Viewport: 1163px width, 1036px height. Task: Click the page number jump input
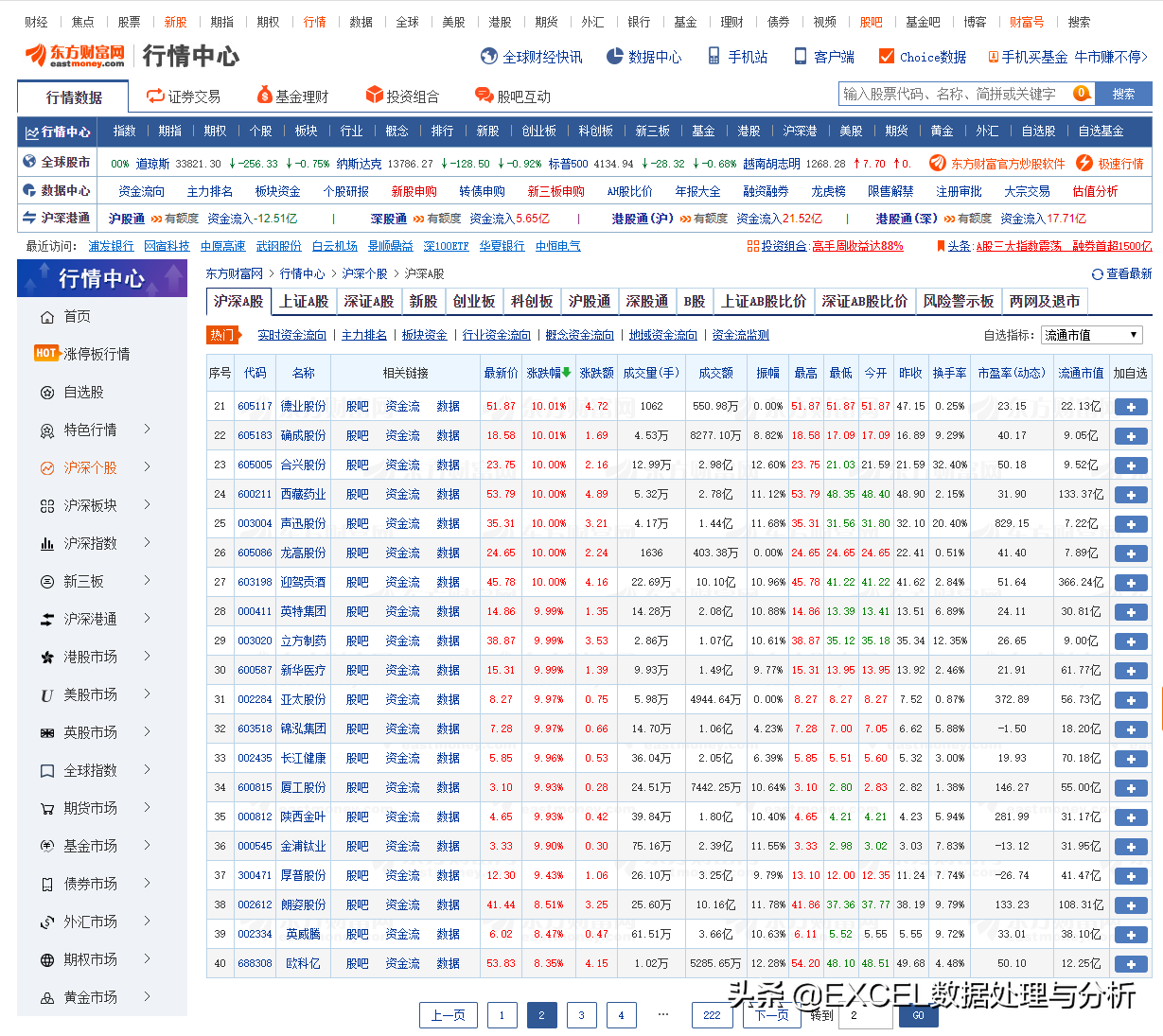(x=868, y=1015)
